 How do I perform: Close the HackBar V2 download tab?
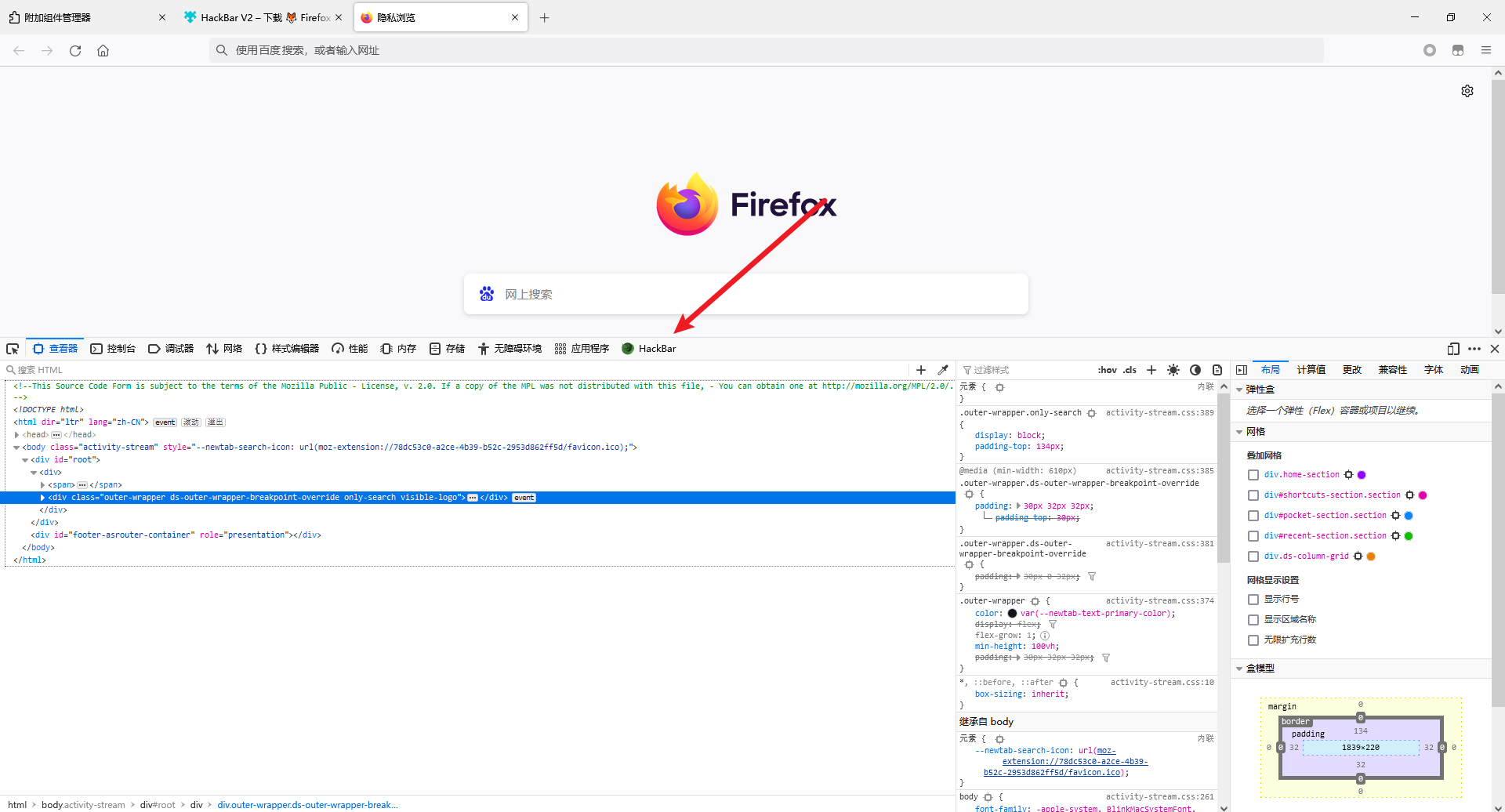coord(339,17)
